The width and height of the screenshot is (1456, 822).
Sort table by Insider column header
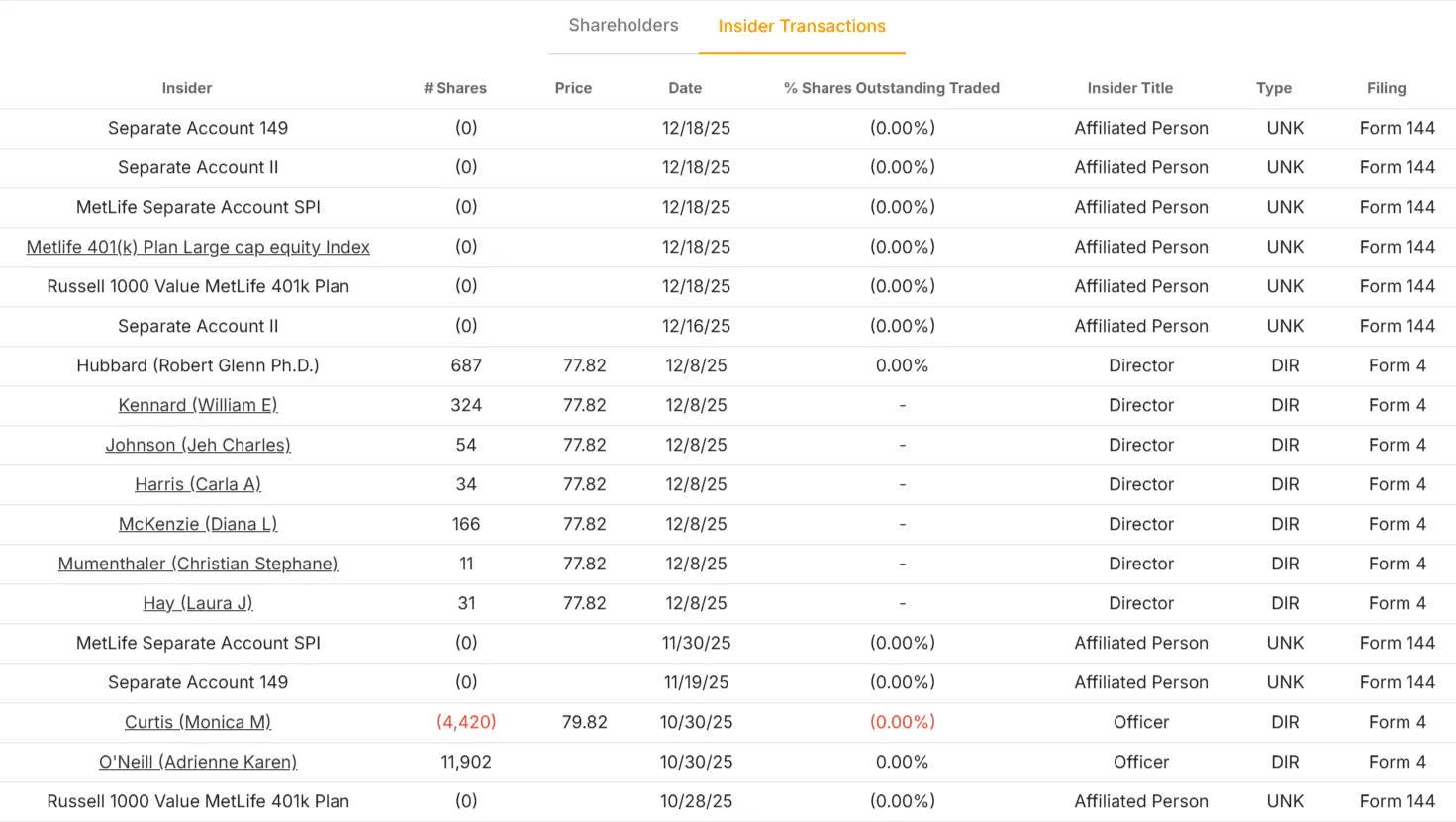click(187, 88)
